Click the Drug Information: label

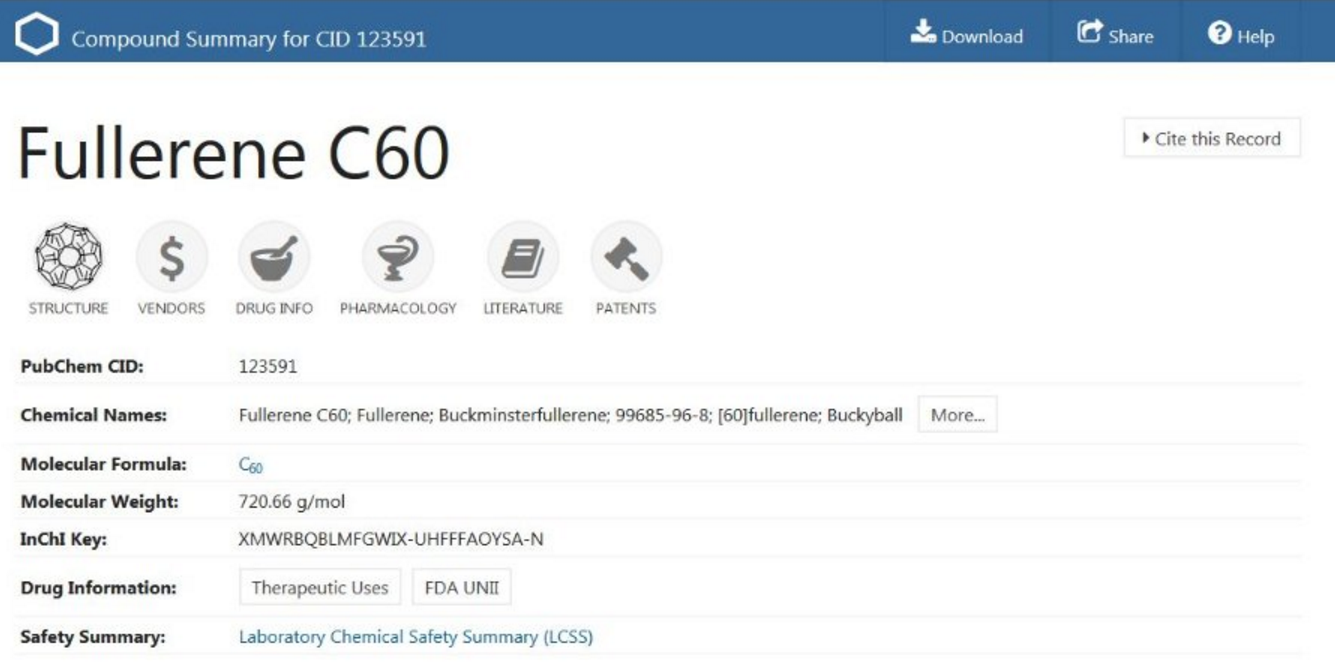(99, 588)
